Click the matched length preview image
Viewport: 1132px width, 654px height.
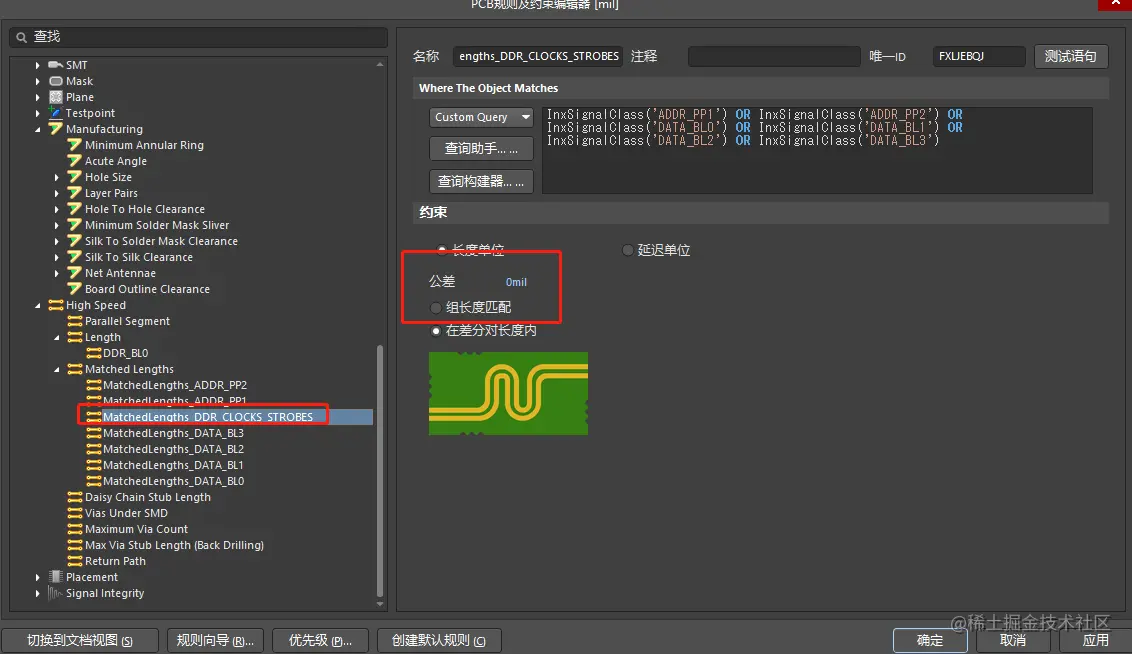coord(508,393)
